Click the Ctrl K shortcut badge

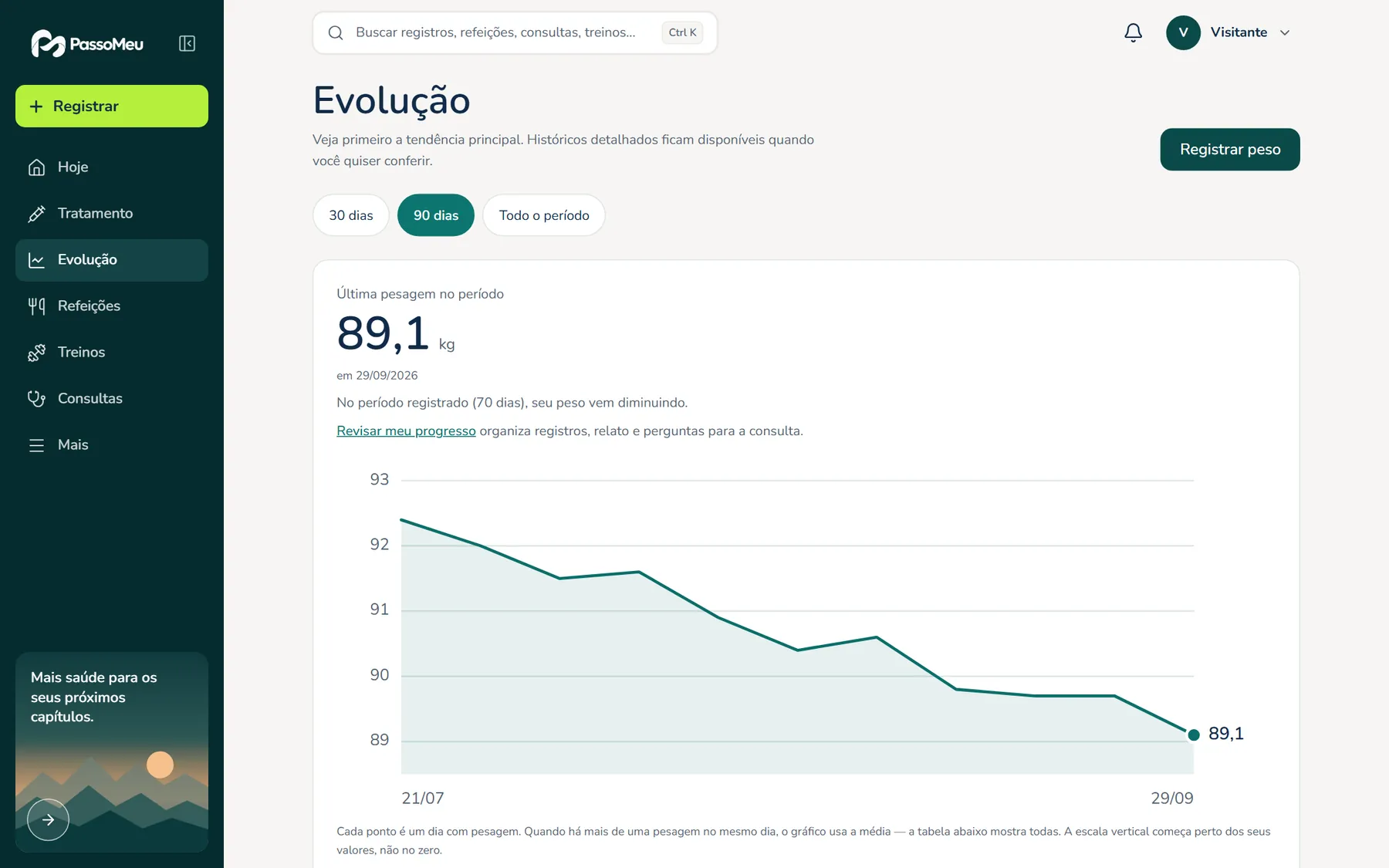[682, 32]
